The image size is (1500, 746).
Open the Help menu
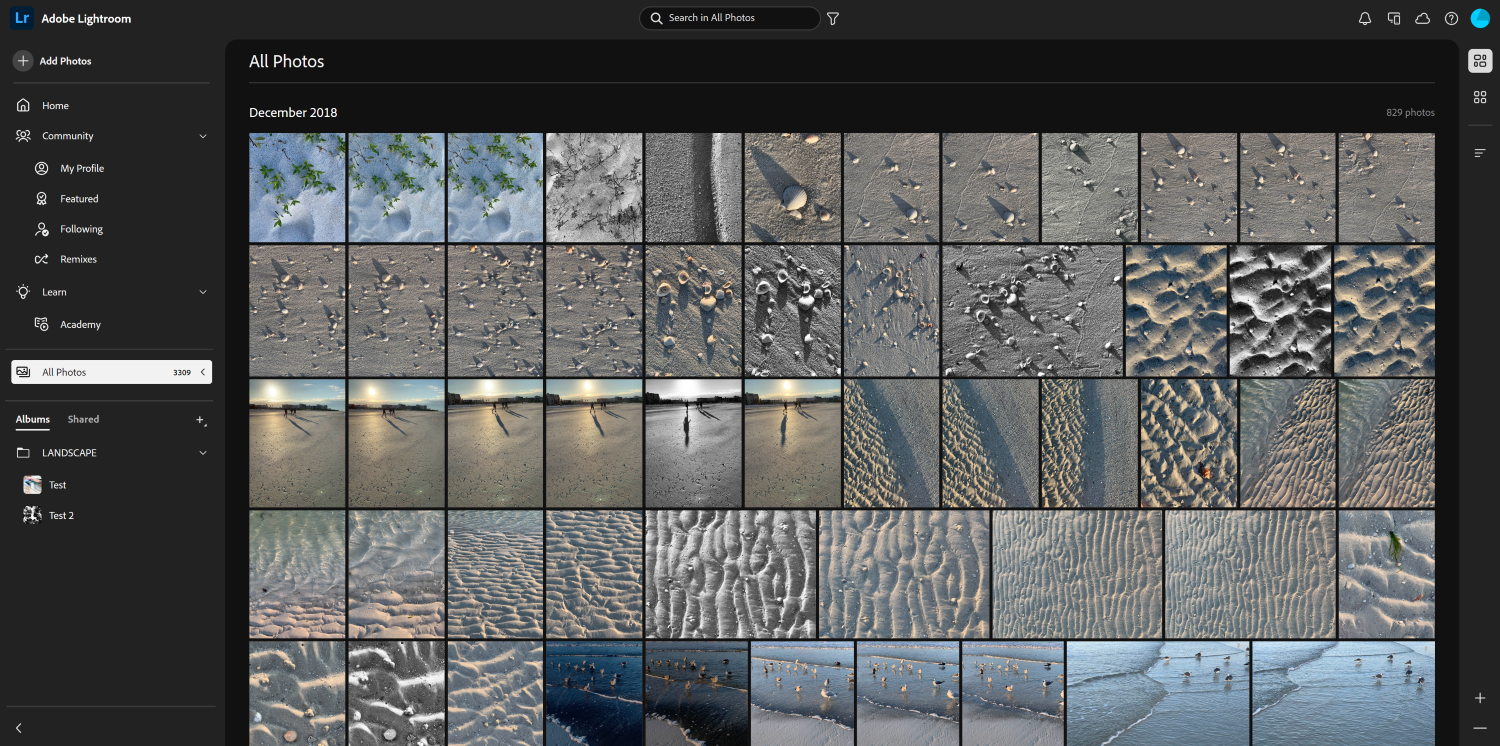click(x=1451, y=18)
